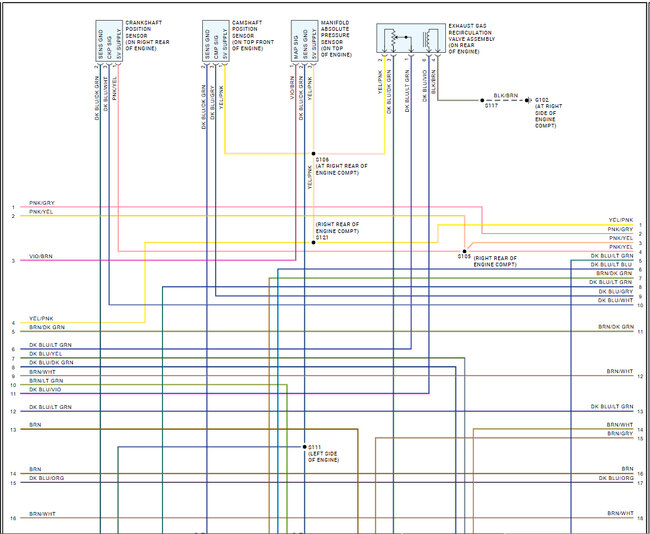Click left-side BRN/WHT label at pin 9
This screenshot has width=650, height=534.
tap(42, 372)
